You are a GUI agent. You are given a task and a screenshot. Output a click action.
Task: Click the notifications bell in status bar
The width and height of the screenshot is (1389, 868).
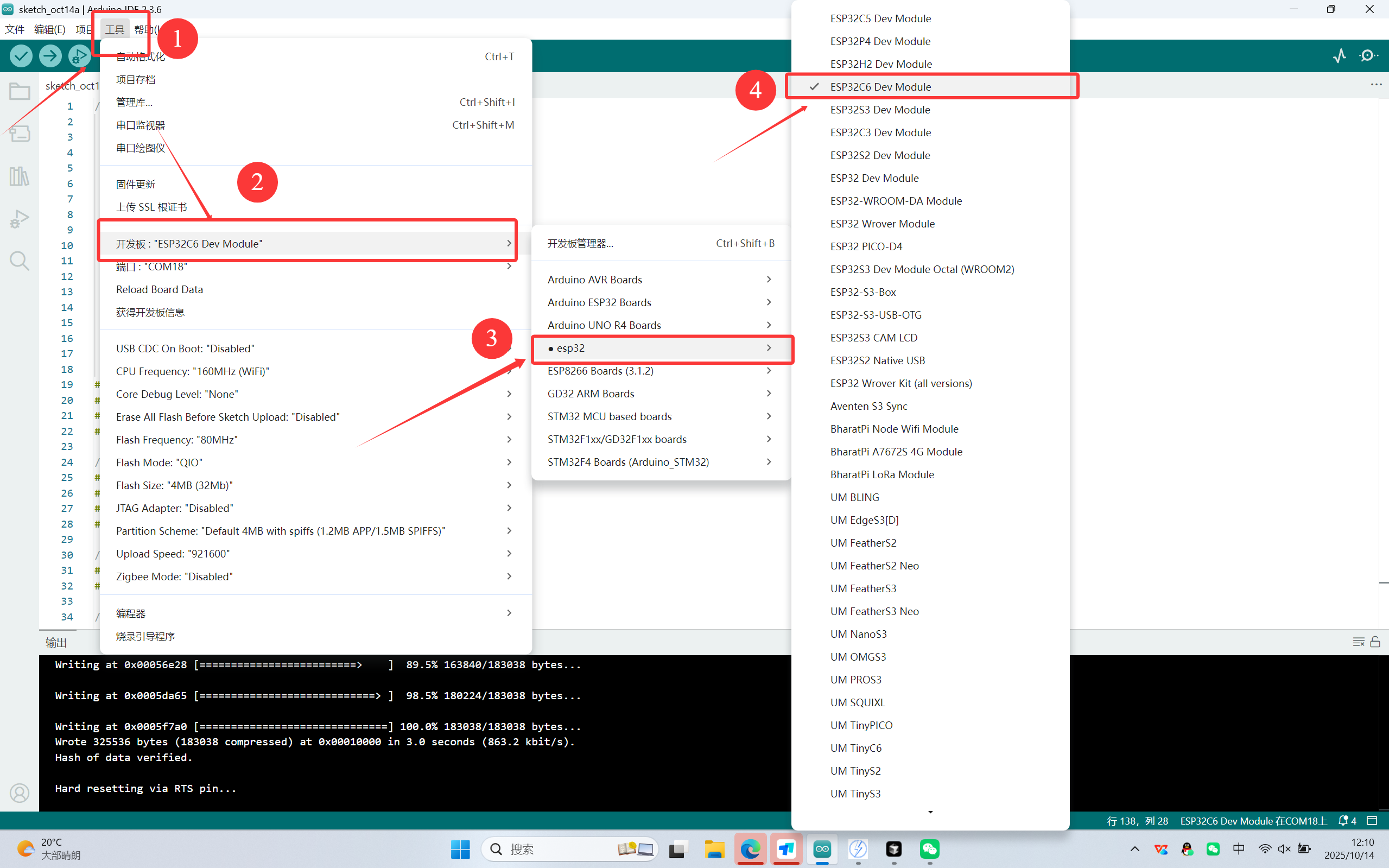(1343, 821)
